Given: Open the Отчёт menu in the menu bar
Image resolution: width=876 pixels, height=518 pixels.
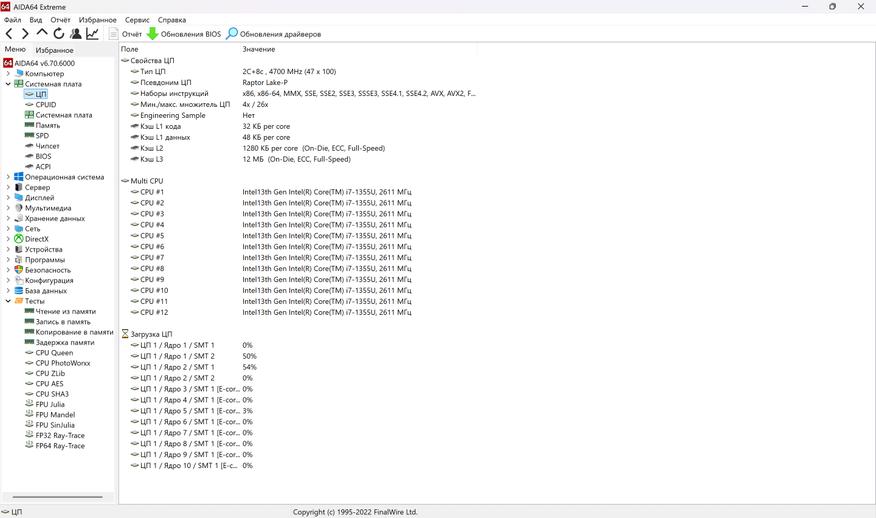Looking at the screenshot, I should pos(60,20).
